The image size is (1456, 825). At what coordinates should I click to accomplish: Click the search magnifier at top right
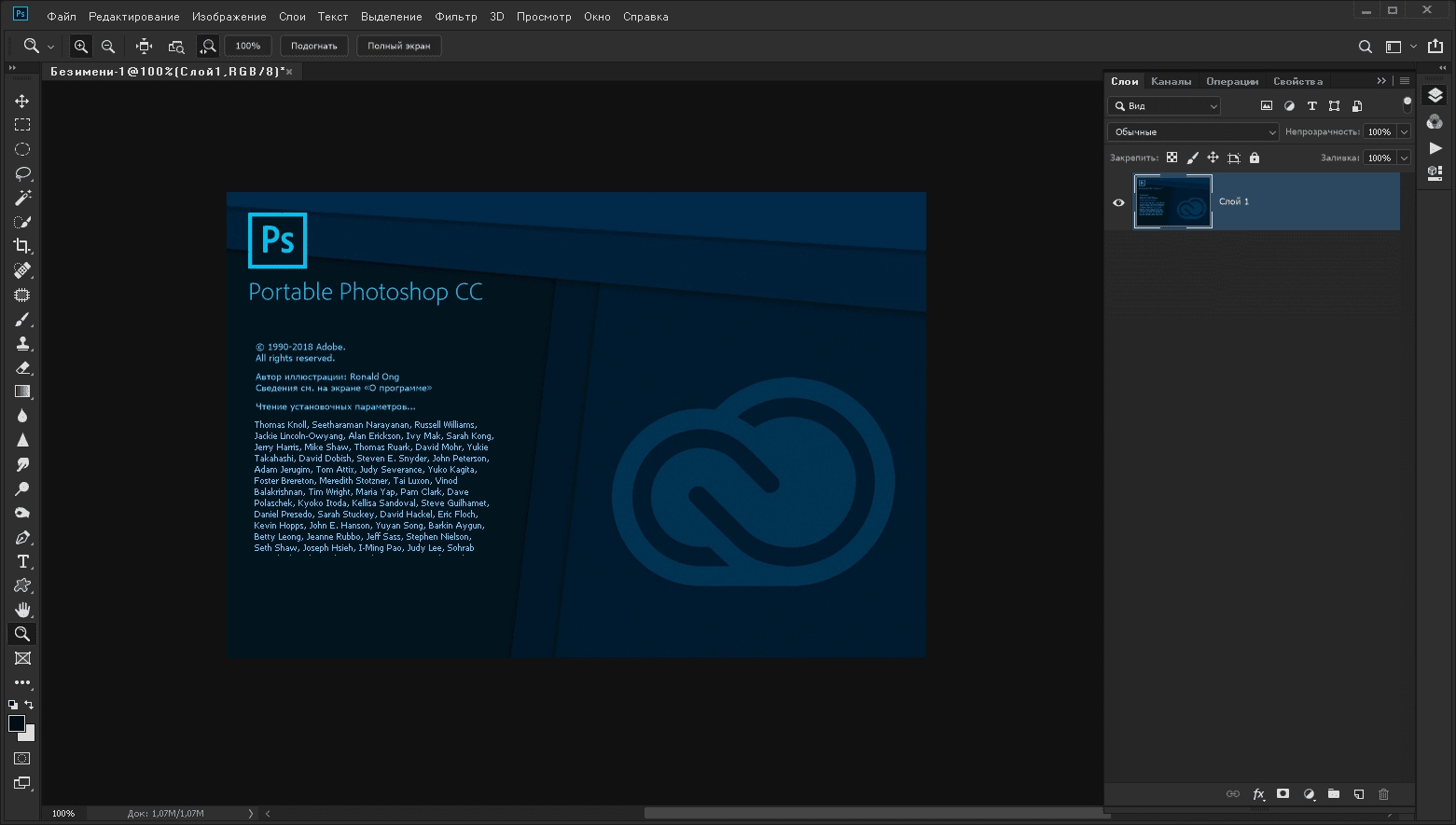(x=1366, y=47)
